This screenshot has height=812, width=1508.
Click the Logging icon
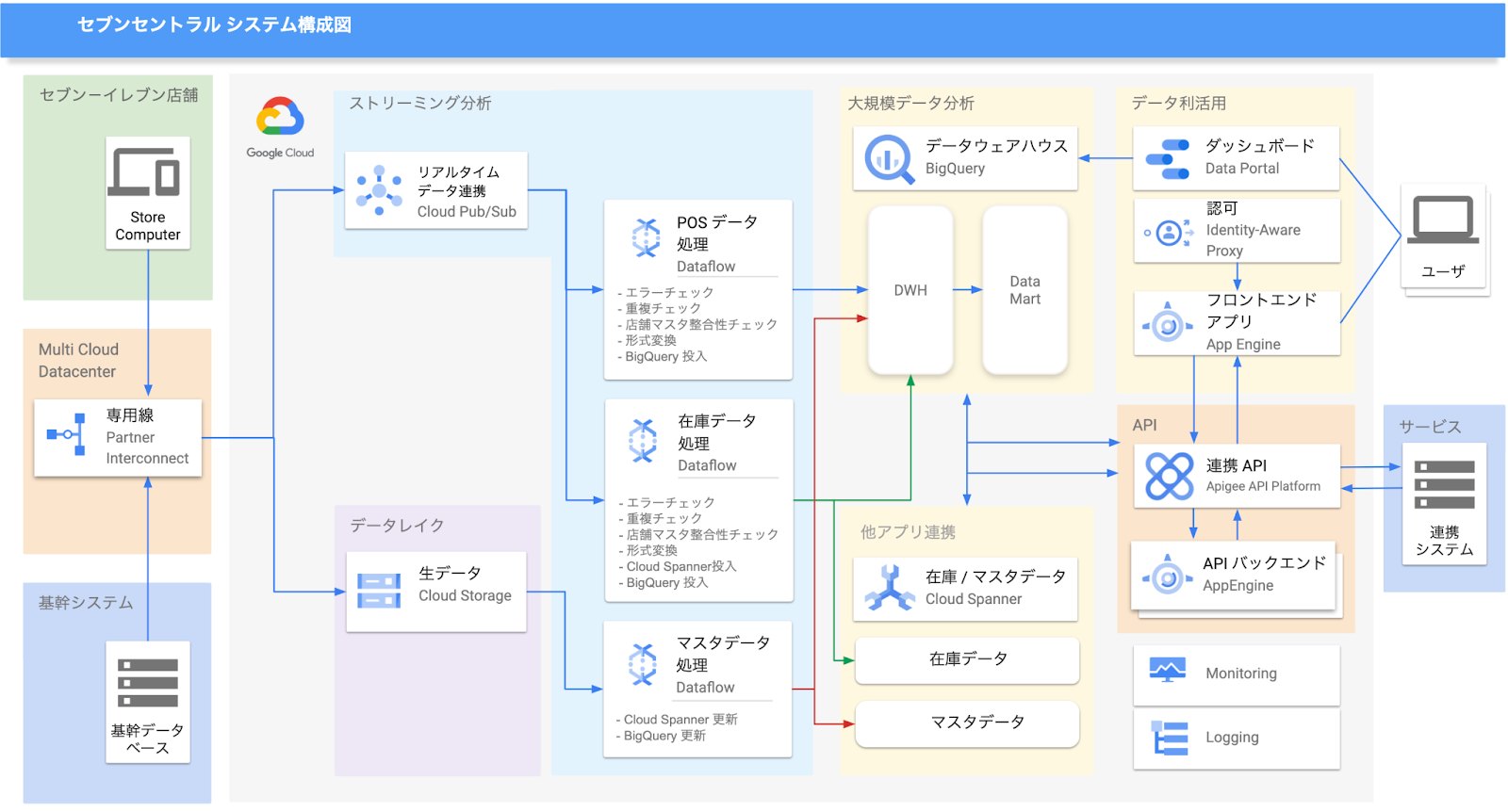[1170, 739]
